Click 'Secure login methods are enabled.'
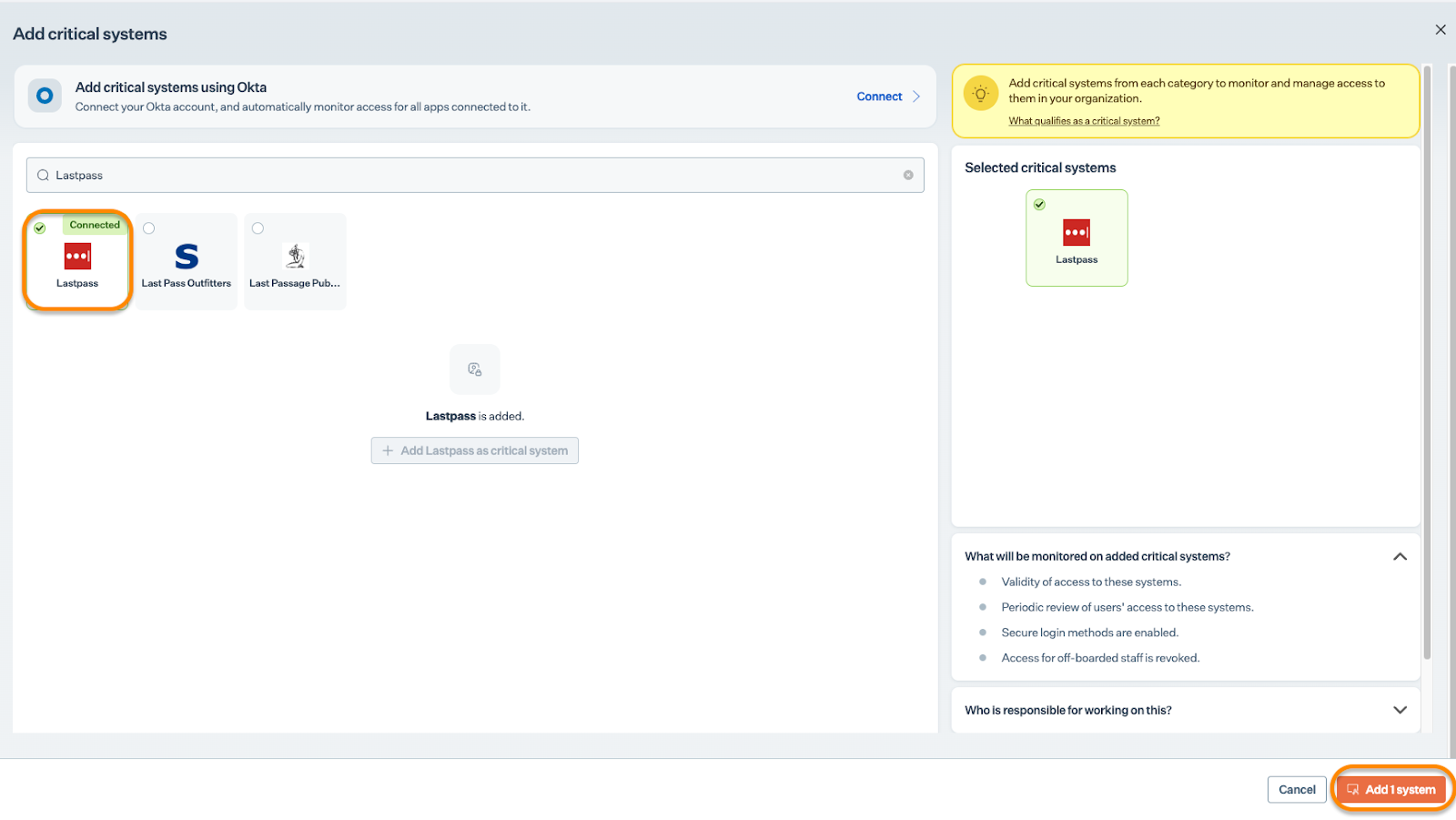Viewport: 1456px width, 820px height. tap(1089, 633)
